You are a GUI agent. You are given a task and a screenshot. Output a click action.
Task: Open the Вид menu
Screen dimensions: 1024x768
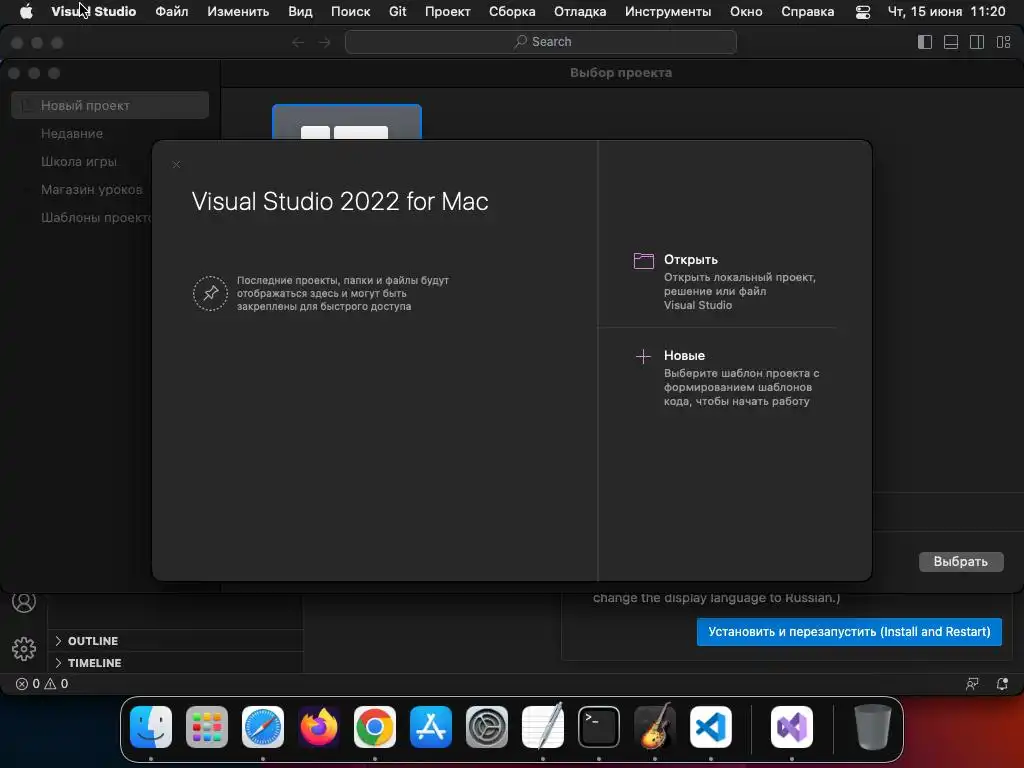click(x=300, y=11)
